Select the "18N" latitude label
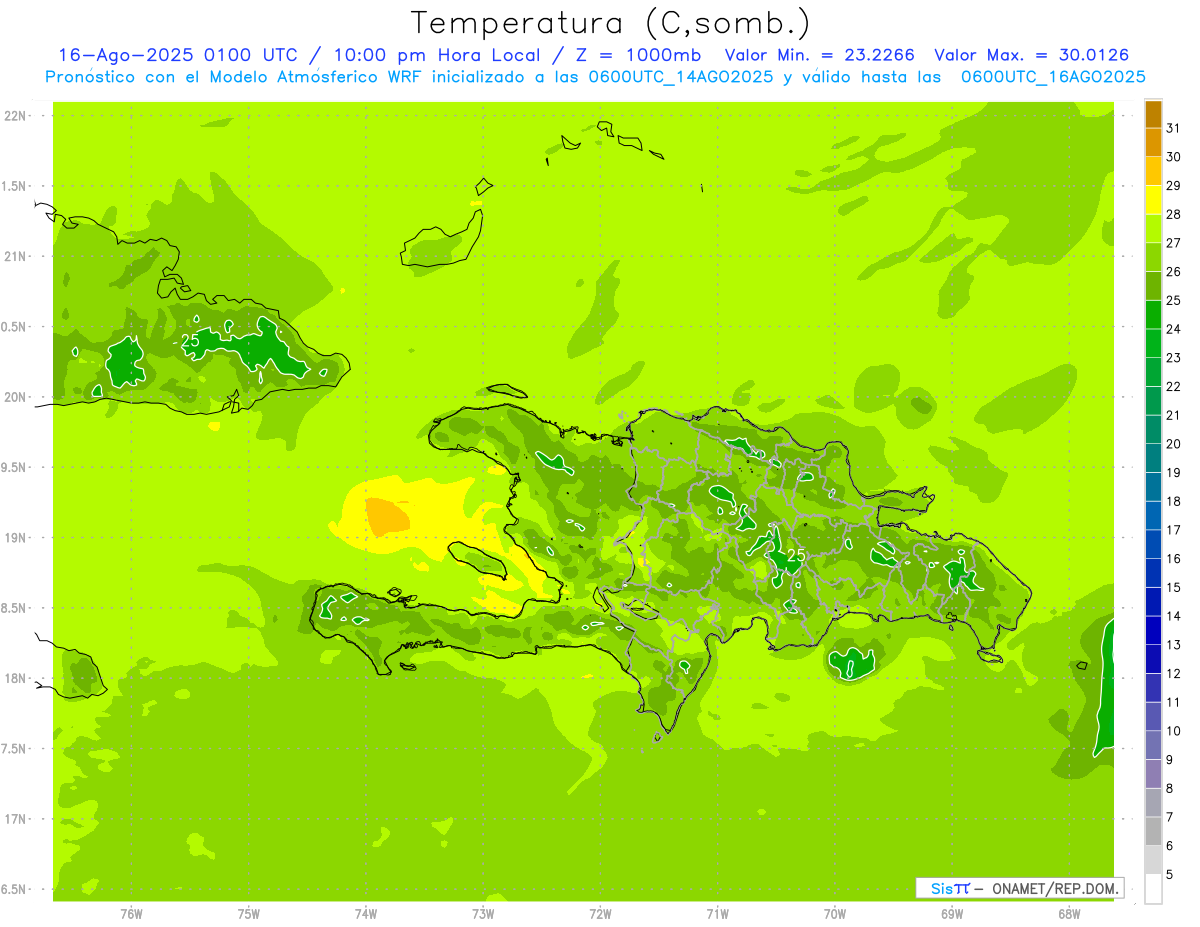Screen dimensions: 1200x927 point(16,679)
